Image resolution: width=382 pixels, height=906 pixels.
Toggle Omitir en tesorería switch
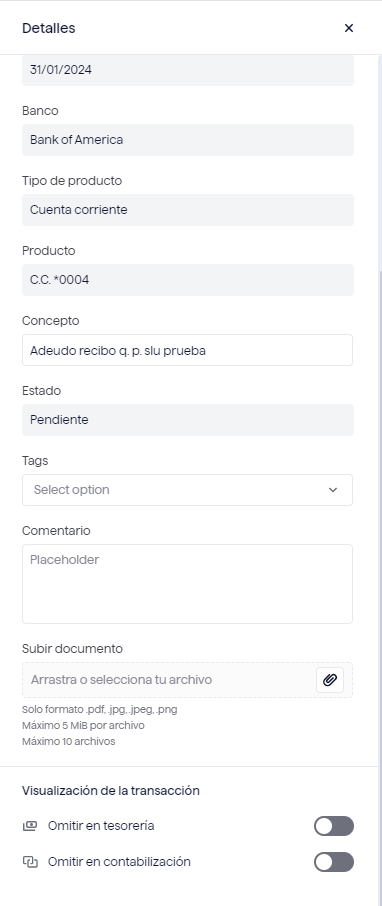click(334, 826)
